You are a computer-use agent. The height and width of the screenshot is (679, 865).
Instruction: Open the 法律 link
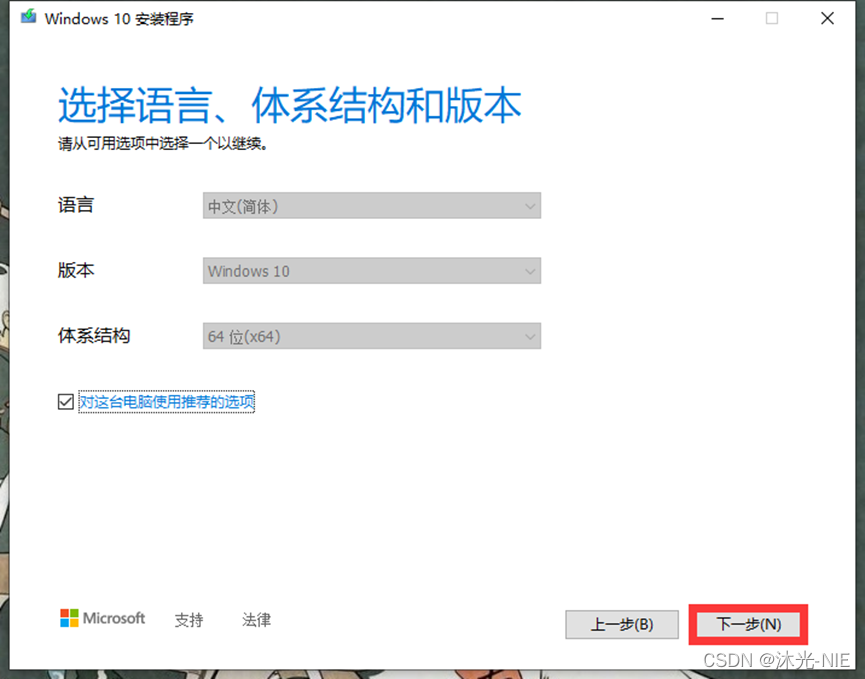pyautogui.click(x=257, y=620)
